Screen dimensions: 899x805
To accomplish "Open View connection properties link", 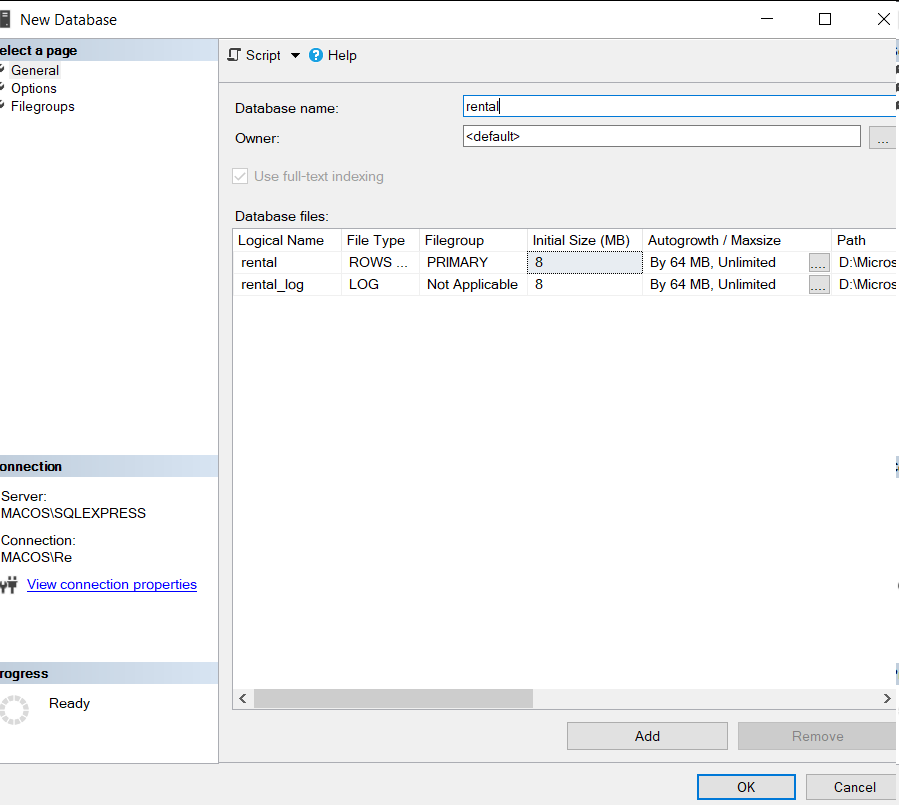I will click(112, 584).
